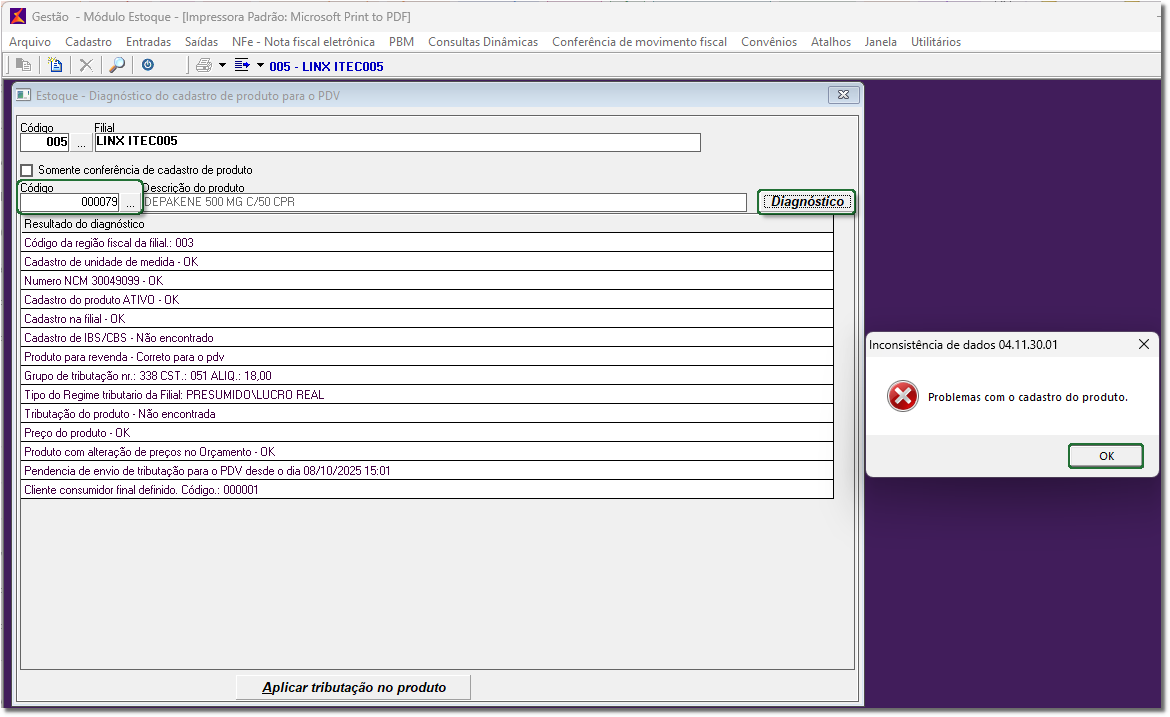Select row Tipo do Regime tributario da Filial

click(427, 395)
